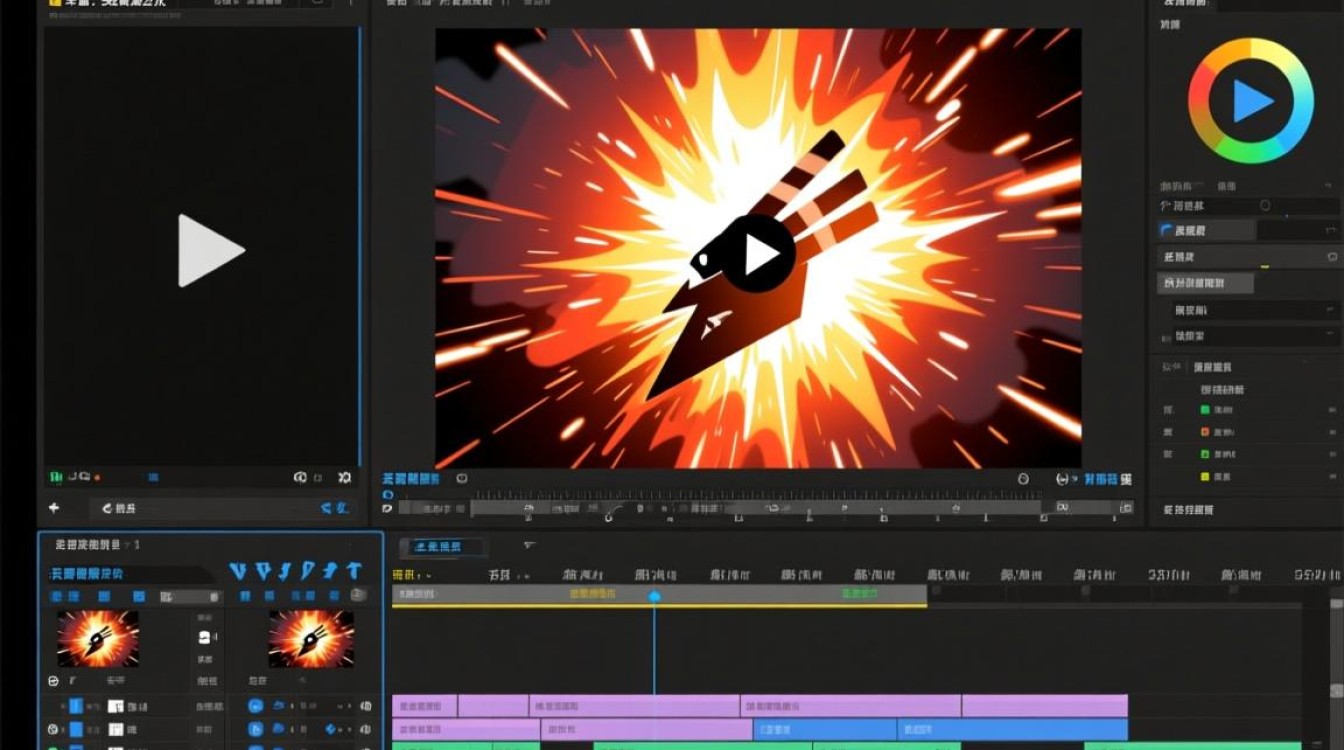Select the highlighted gray item in the right panel
The height and width of the screenshot is (750, 1344).
point(1206,284)
